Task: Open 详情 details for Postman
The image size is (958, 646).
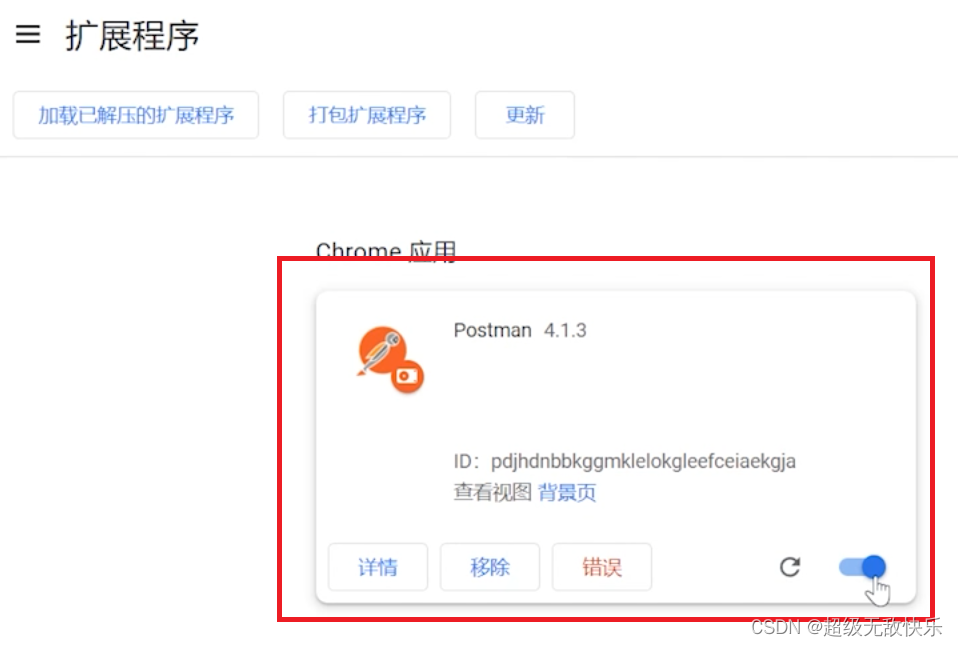Action: click(x=378, y=567)
